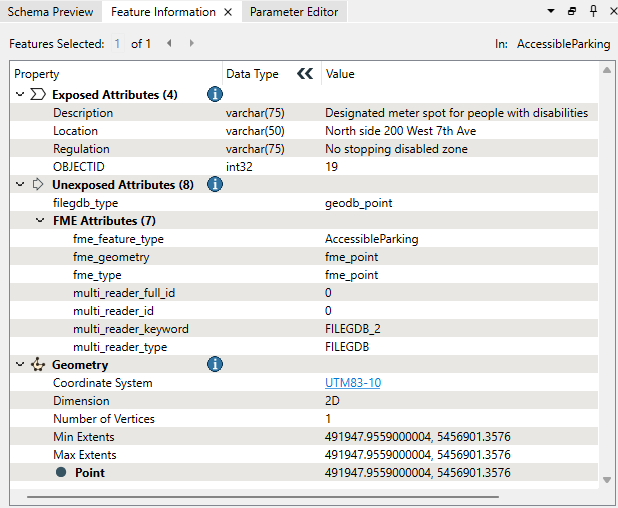618x508 pixels.
Task: Select the fme_geometry row
Action: [x=304, y=257]
